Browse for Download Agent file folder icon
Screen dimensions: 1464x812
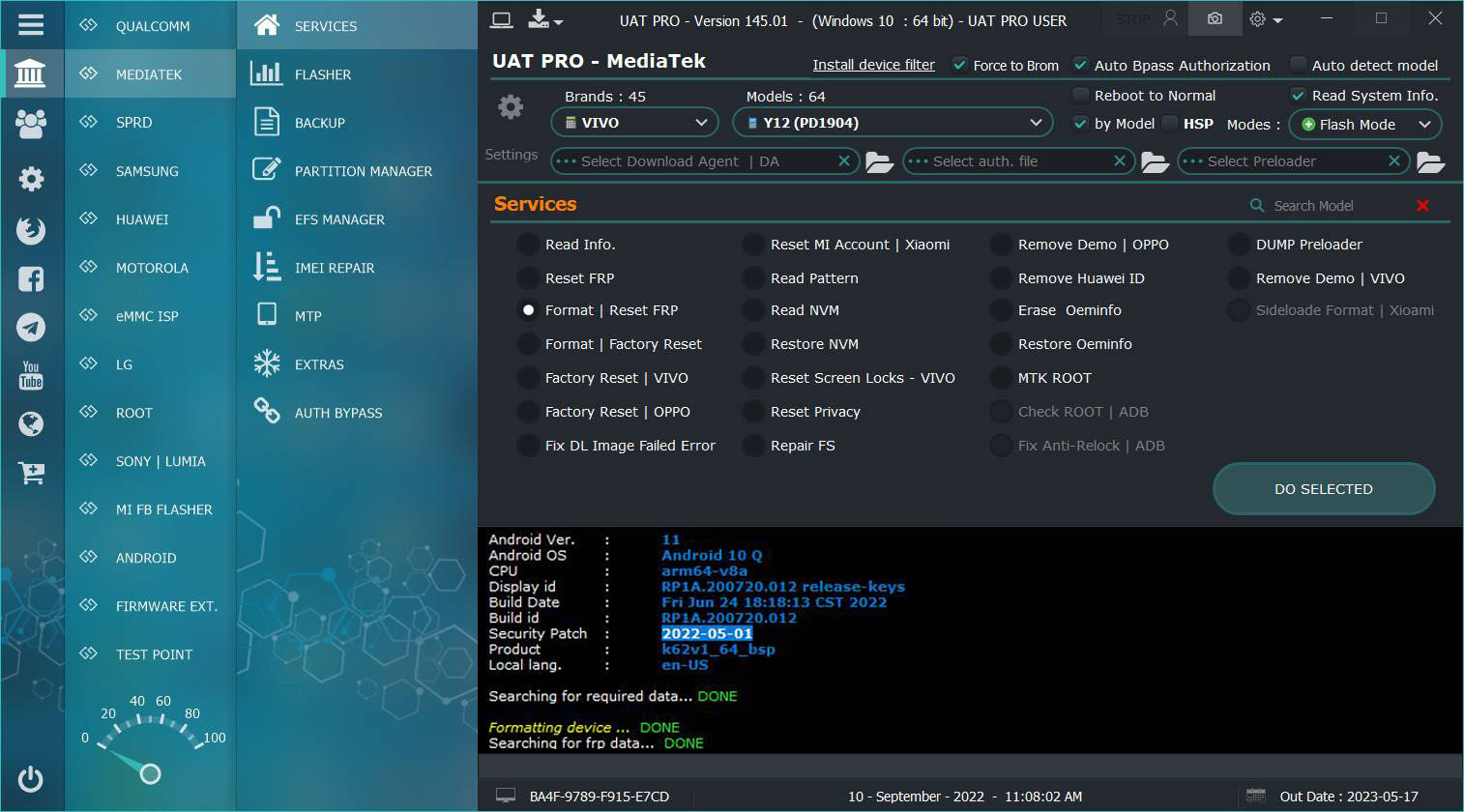point(879,162)
